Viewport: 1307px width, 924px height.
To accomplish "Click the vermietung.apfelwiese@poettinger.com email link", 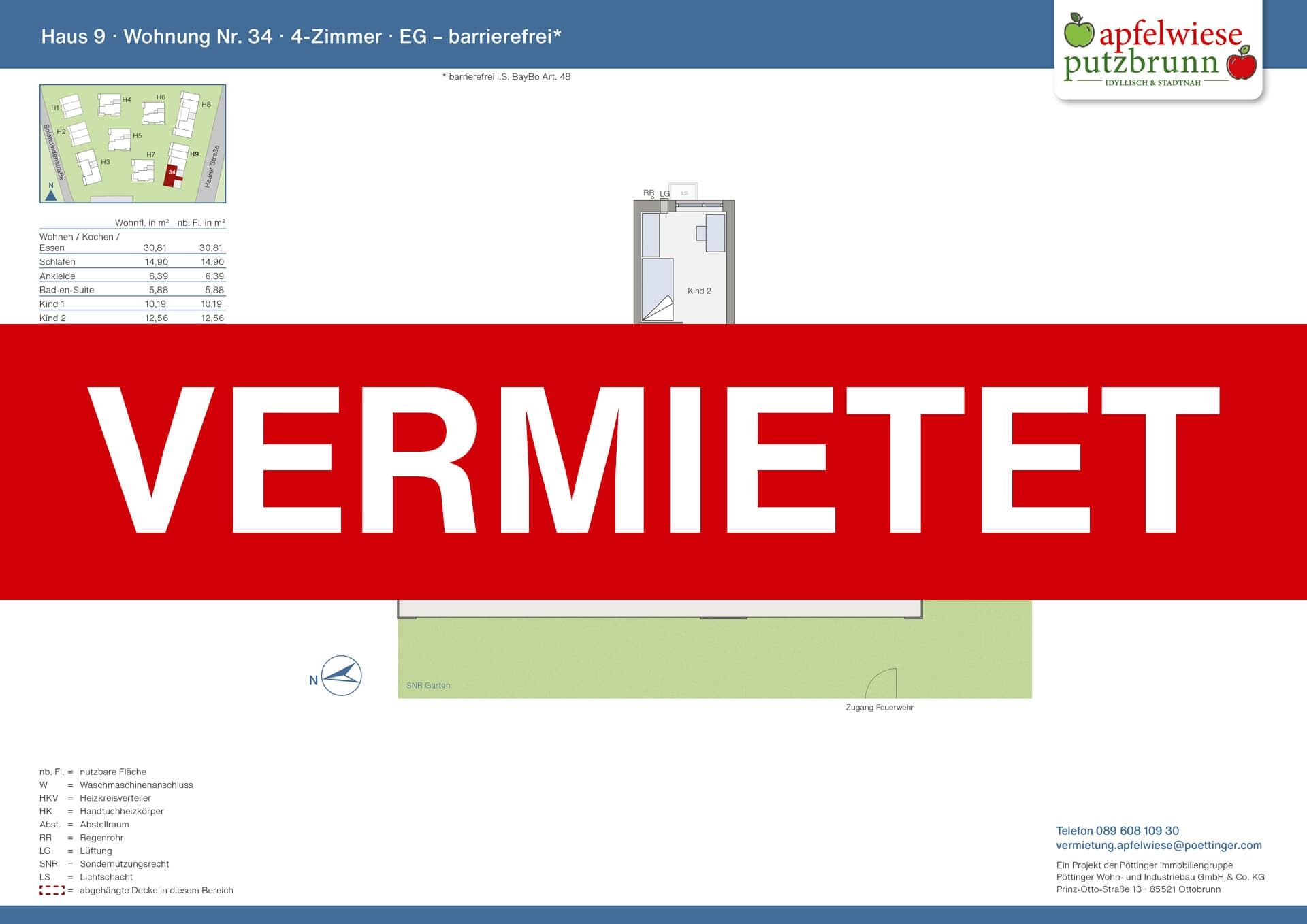I will click(1159, 845).
